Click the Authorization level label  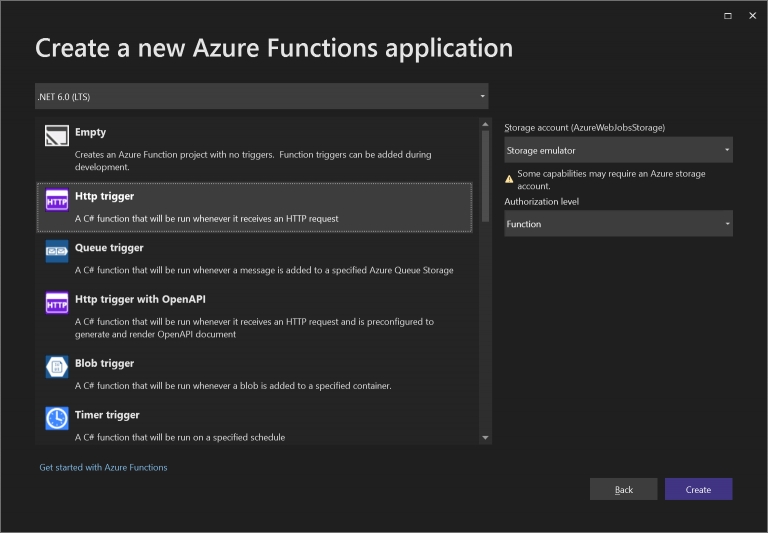[542, 202]
